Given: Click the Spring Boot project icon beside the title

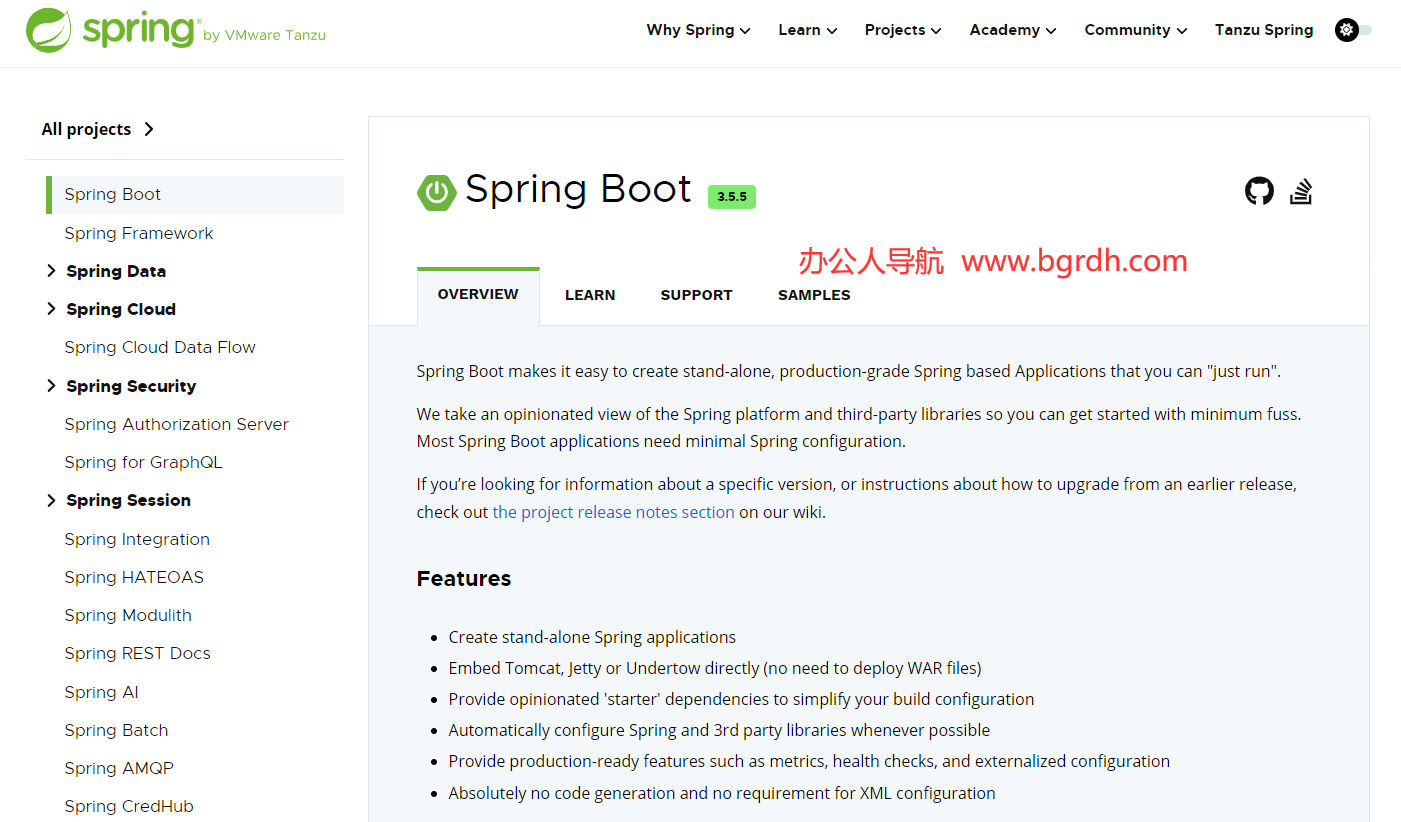Looking at the screenshot, I should [x=436, y=192].
